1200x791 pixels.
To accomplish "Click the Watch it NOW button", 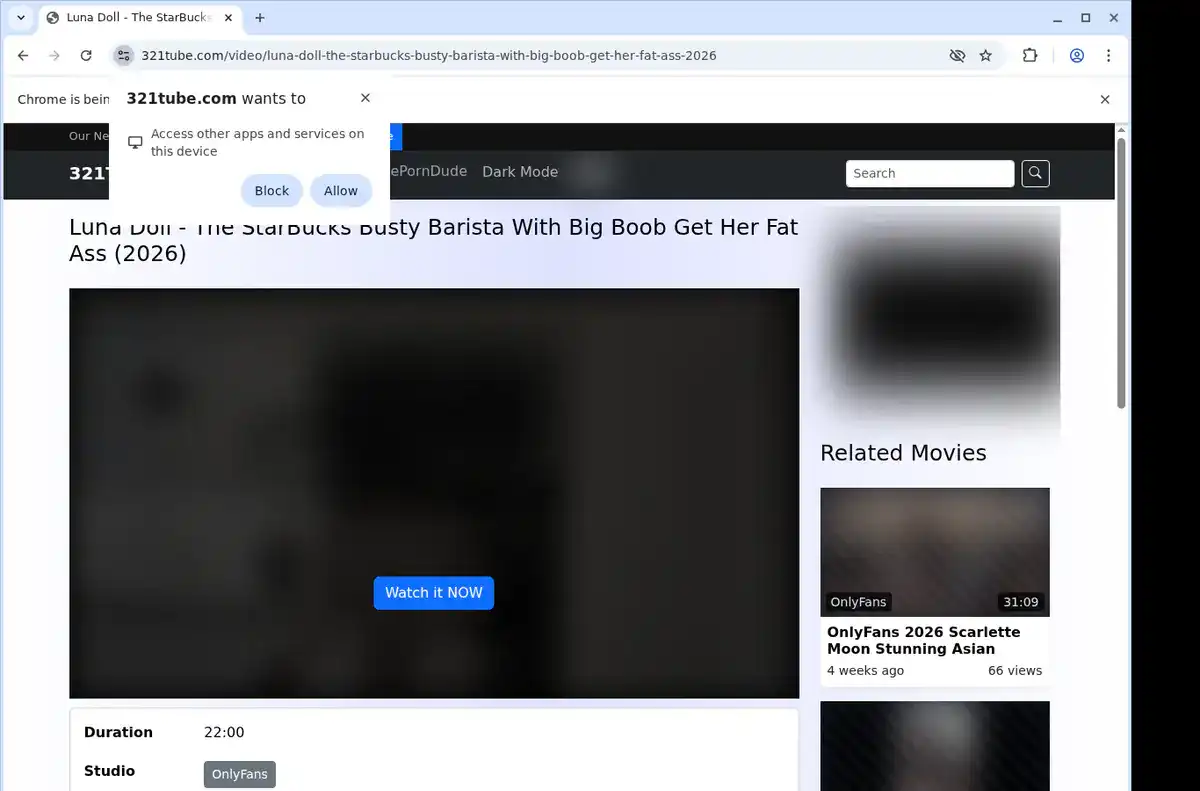I will (434, 593).
